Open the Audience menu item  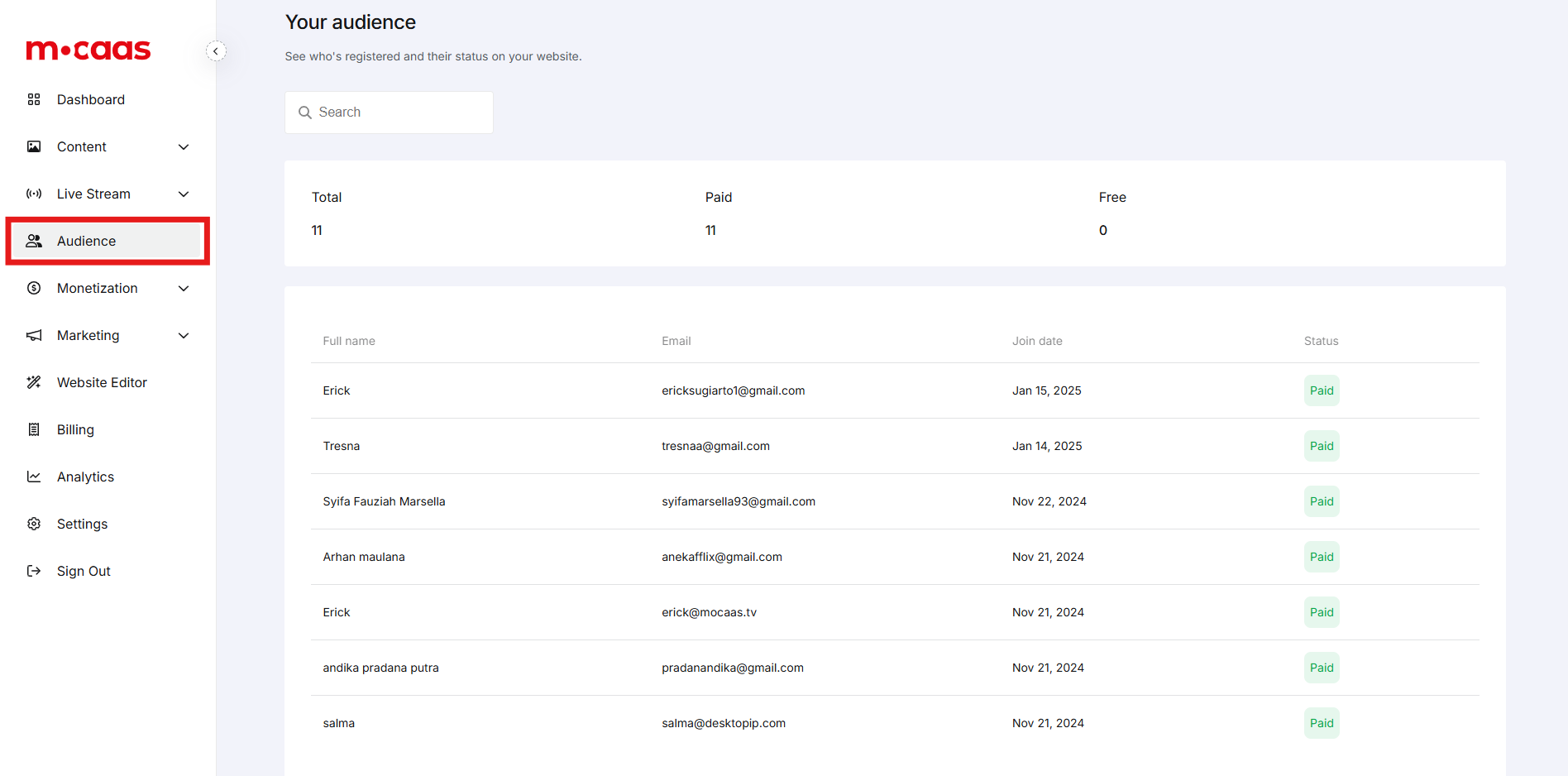tap(87, 241)
